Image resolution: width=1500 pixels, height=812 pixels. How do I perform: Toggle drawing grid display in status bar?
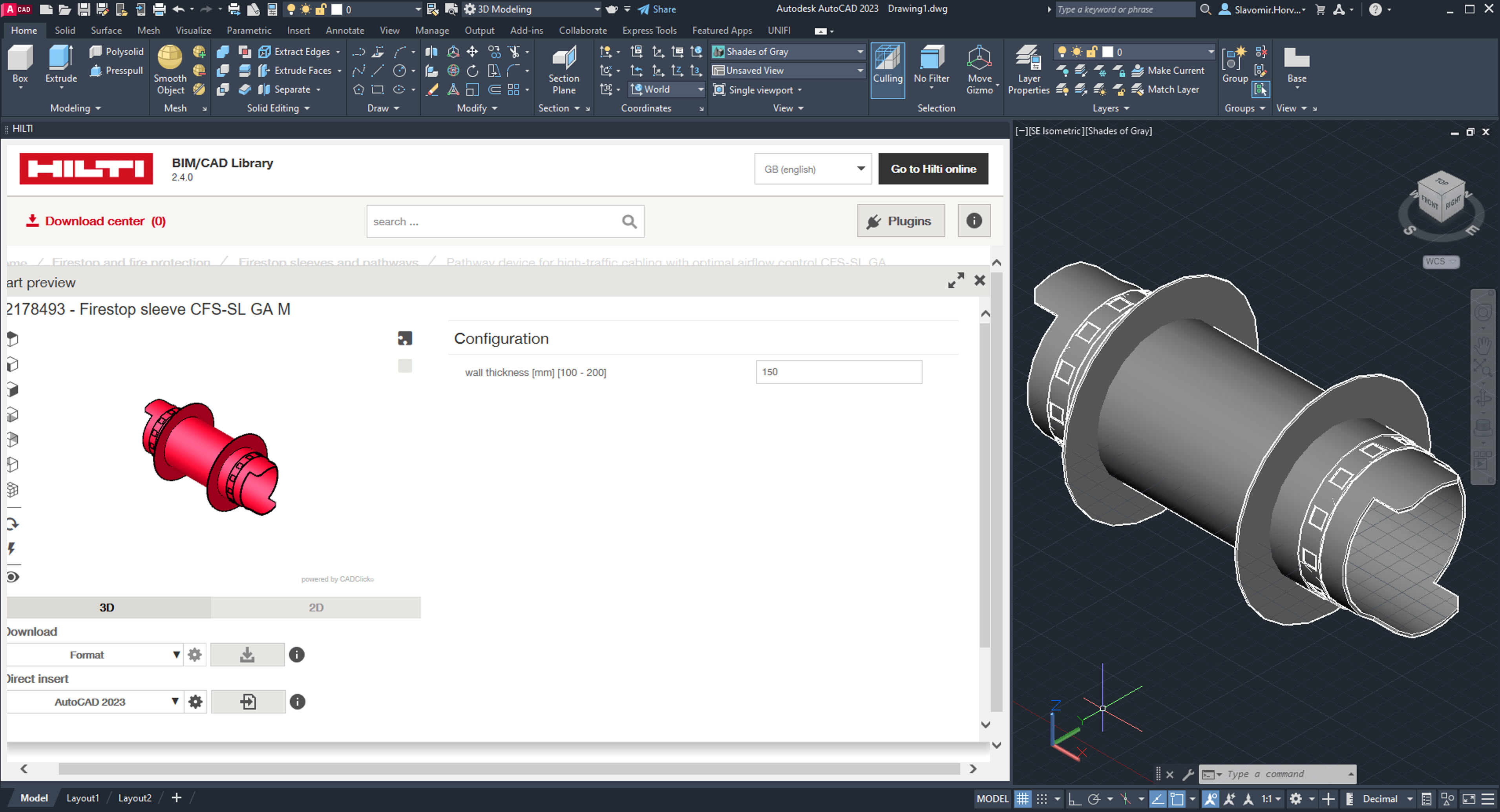tap(1023, 799)
